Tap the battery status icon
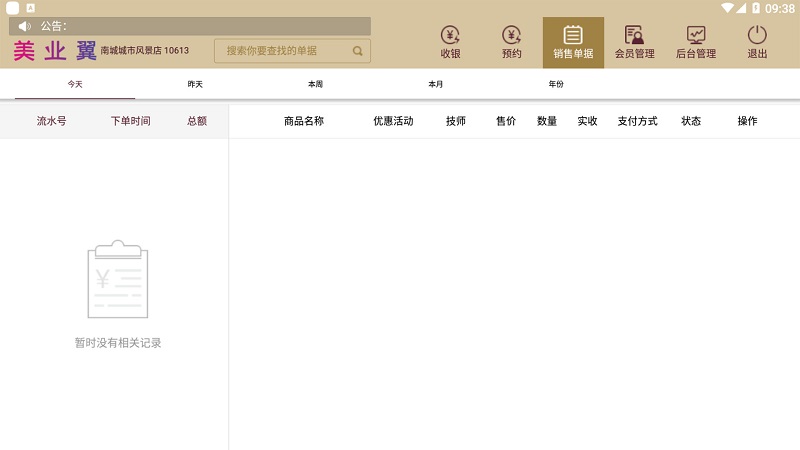Screen dimensions: 800x450 pyautogui.click(x=756, y=8)
